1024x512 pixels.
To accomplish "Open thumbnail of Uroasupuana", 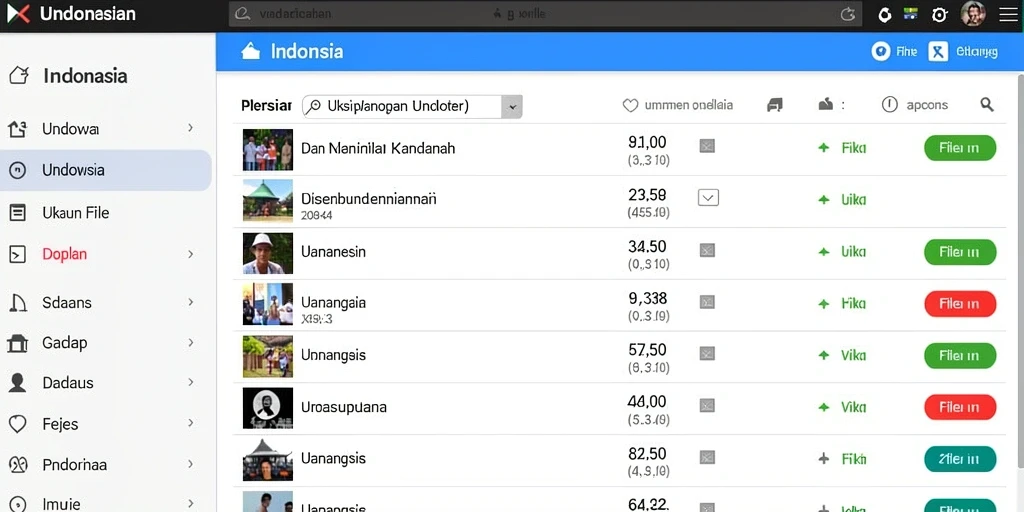I will point(268,408).
